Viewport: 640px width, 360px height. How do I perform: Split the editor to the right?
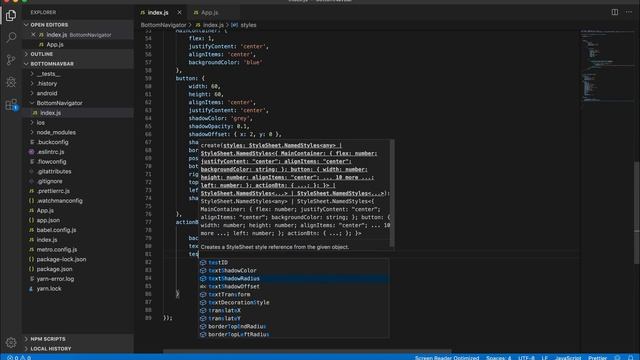(614, 12)
